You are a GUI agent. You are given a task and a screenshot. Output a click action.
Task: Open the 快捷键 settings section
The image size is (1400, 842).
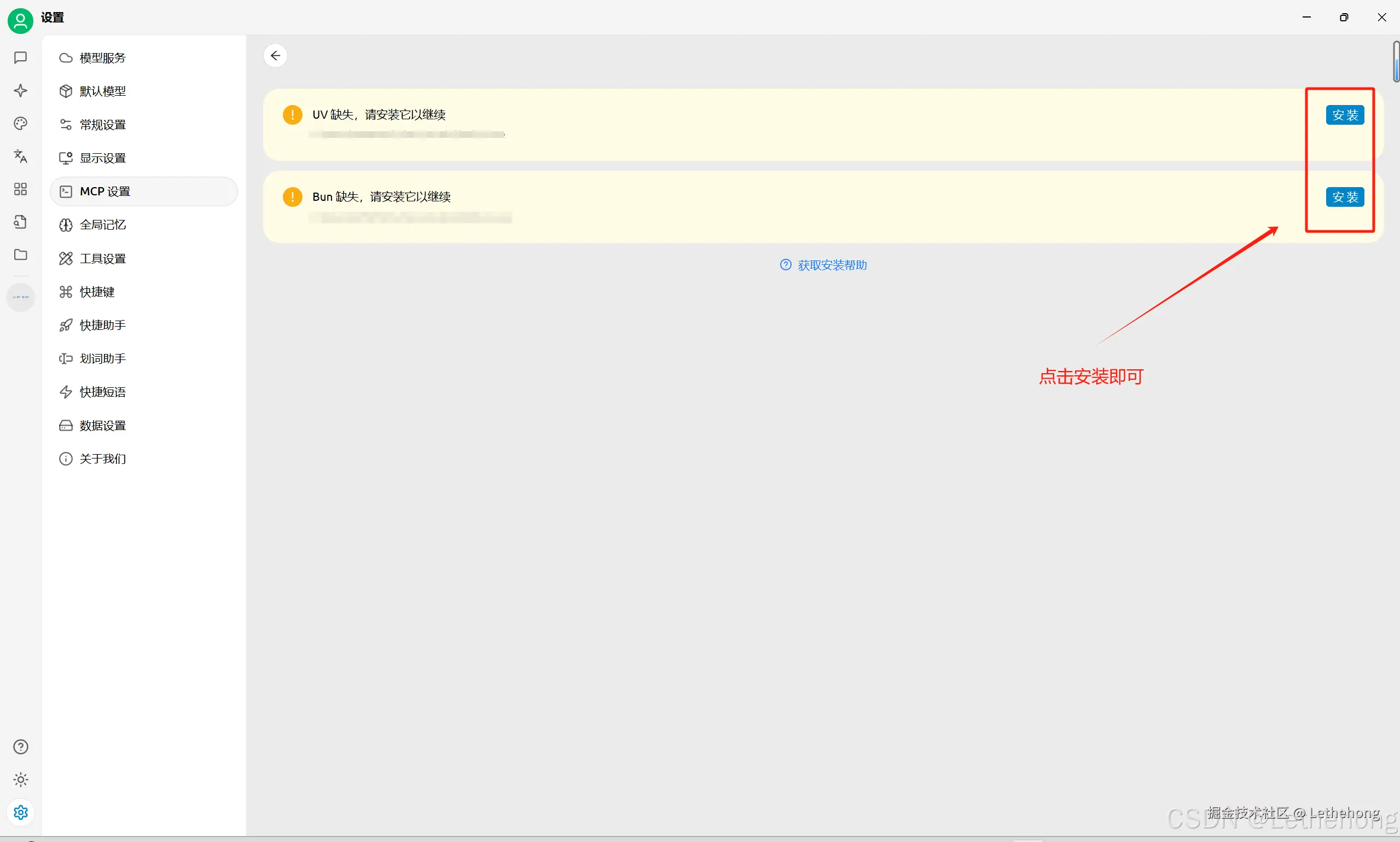(97, 292)
